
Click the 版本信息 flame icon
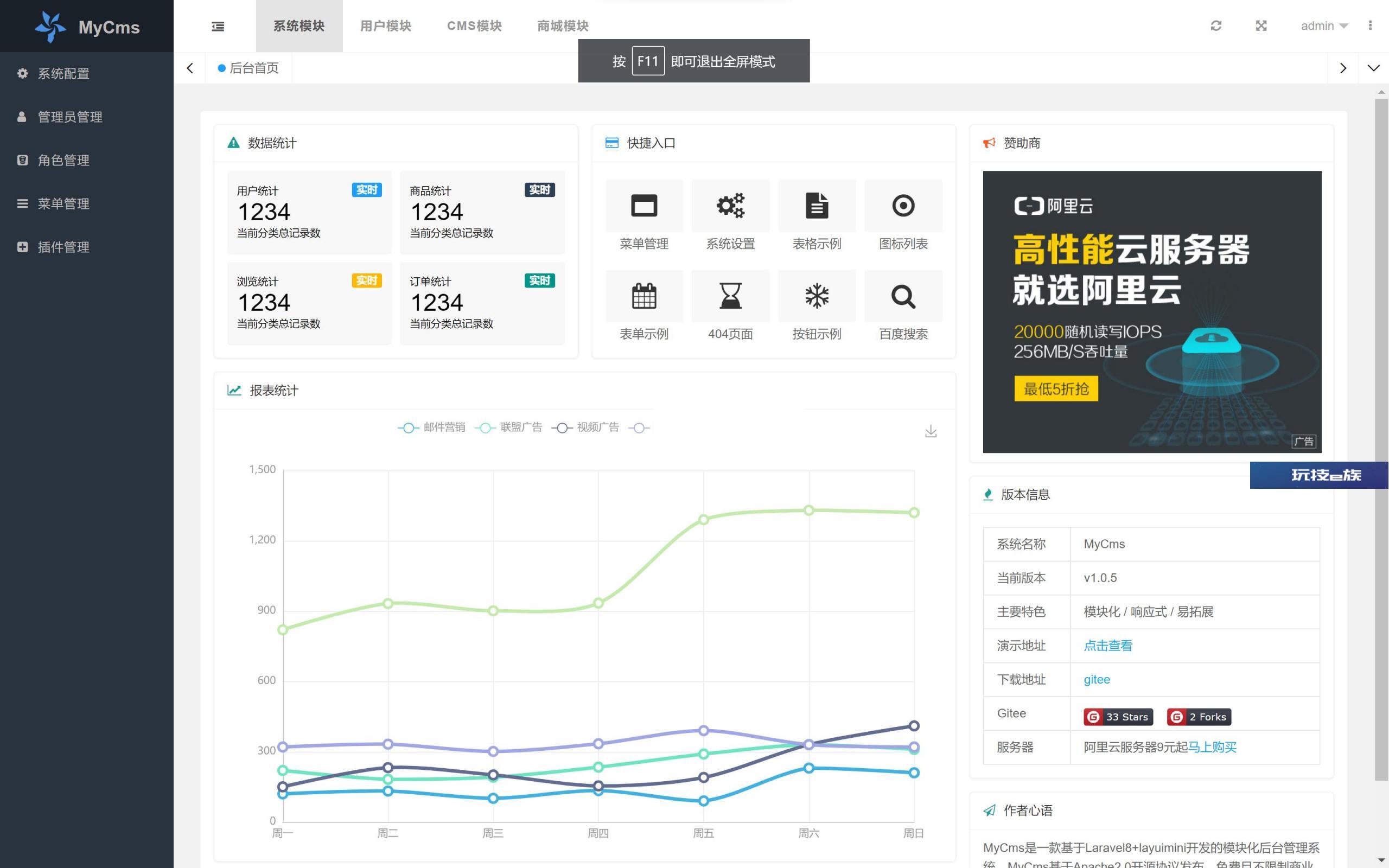point(988,494)
